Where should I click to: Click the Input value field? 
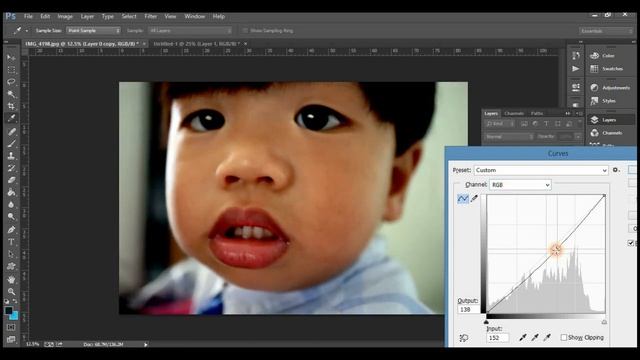(x=497, y=338)
